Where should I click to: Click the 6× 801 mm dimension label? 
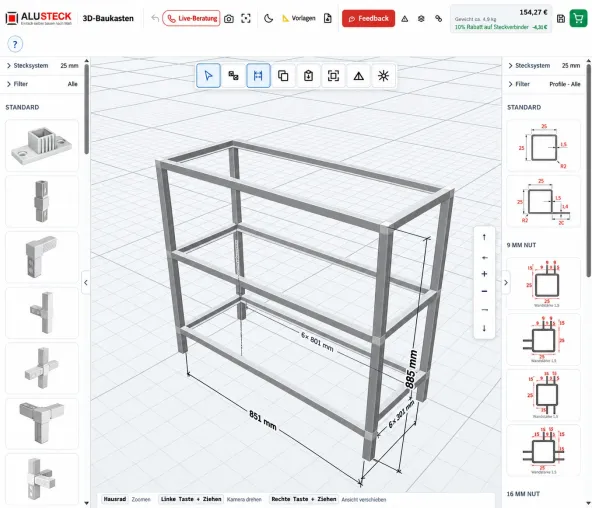[x=317, y=341]
